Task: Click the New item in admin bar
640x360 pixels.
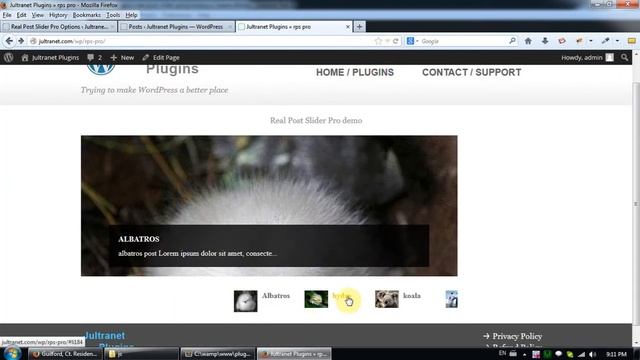Action: (122, 58)
